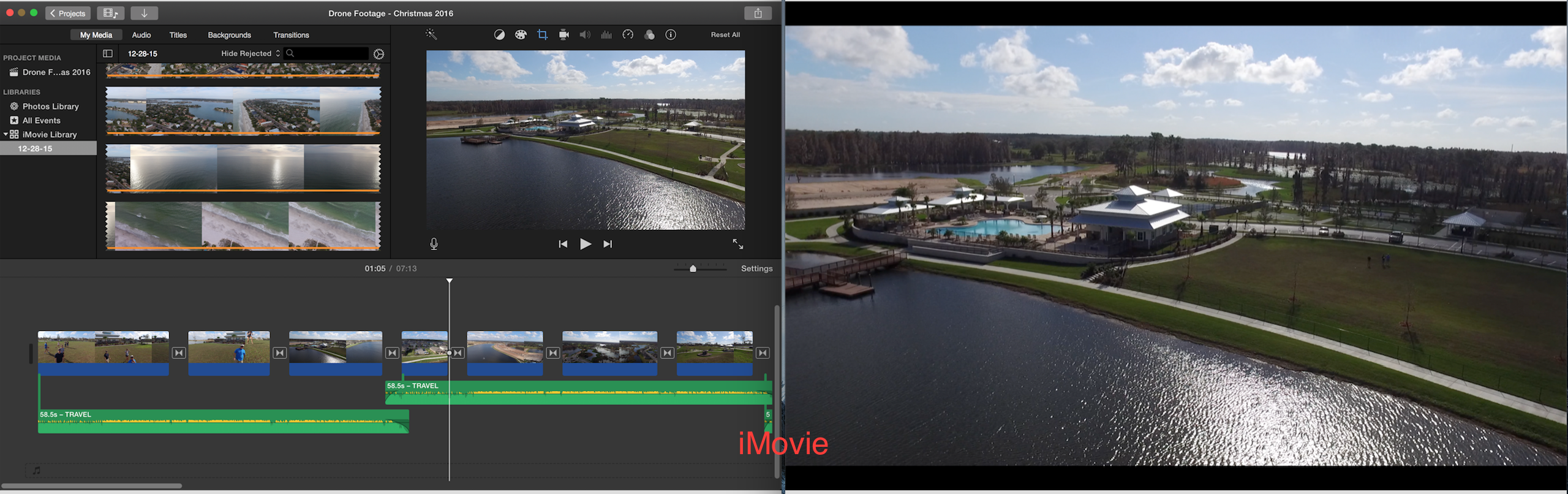Click the Photos Library icon in the sidebar
This screenshot has width=1568, height=494.
click(14, 107)
